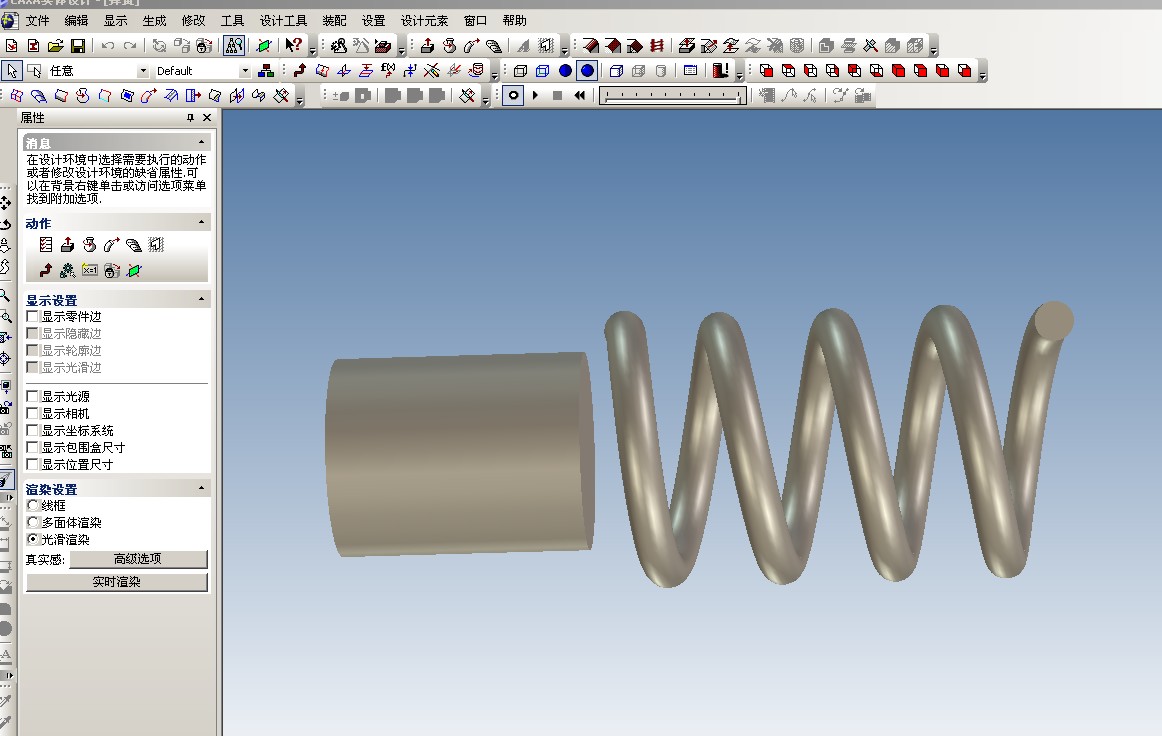Open the 窗口 menu
Screen dimensions: 1162x736
[x=475, y=21]
